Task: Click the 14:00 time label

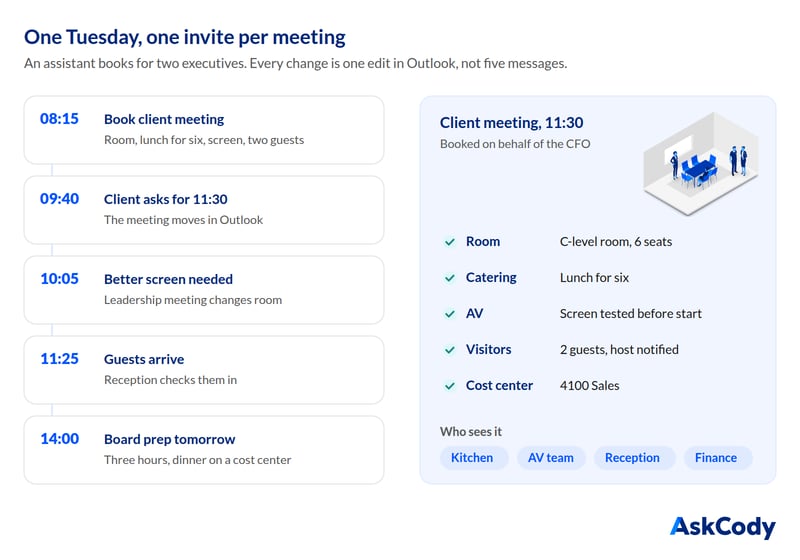Action: (x=59, y=439)
